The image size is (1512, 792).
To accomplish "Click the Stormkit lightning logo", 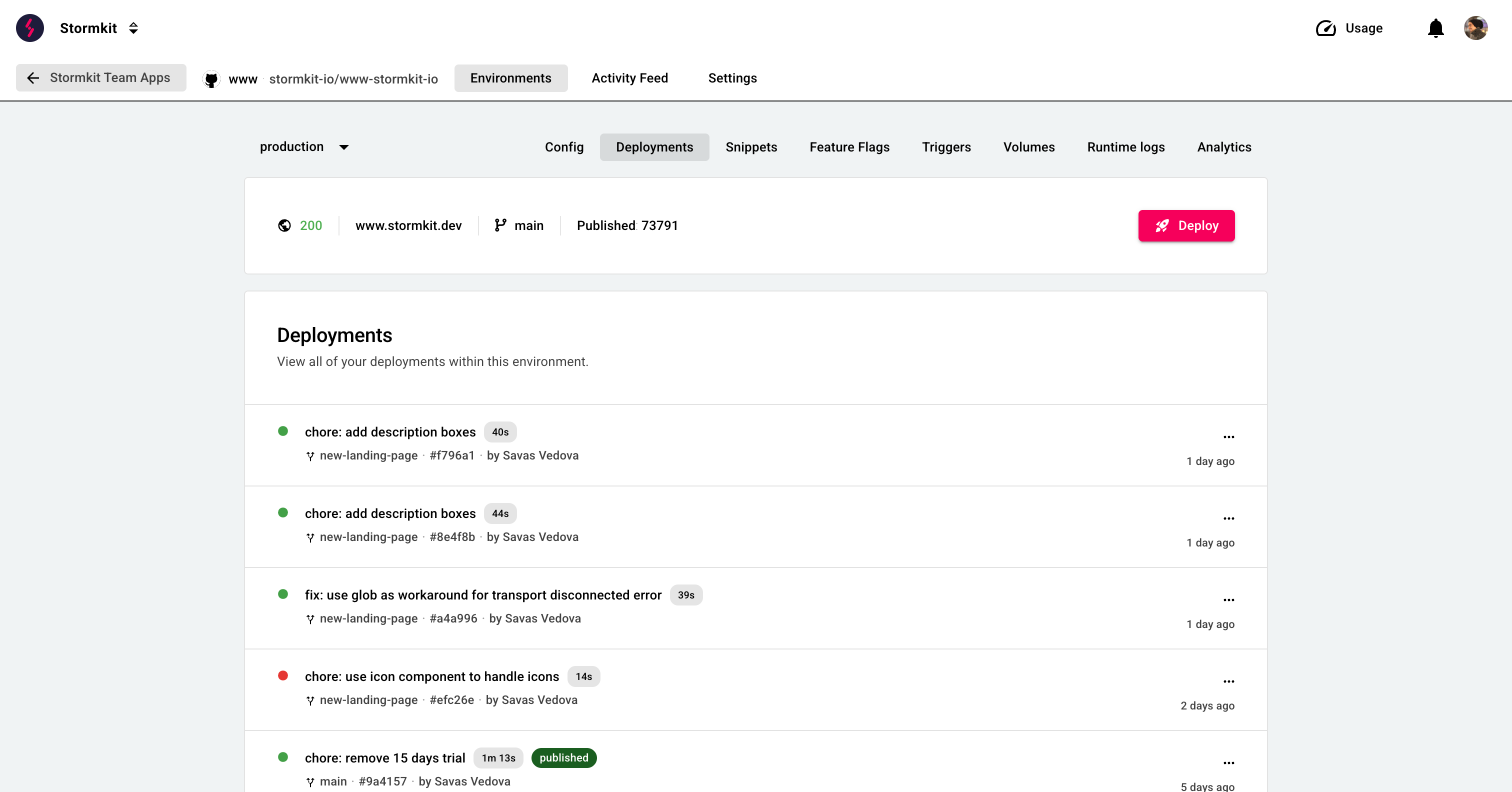I will pyautogui.click(x=30, y=27).
